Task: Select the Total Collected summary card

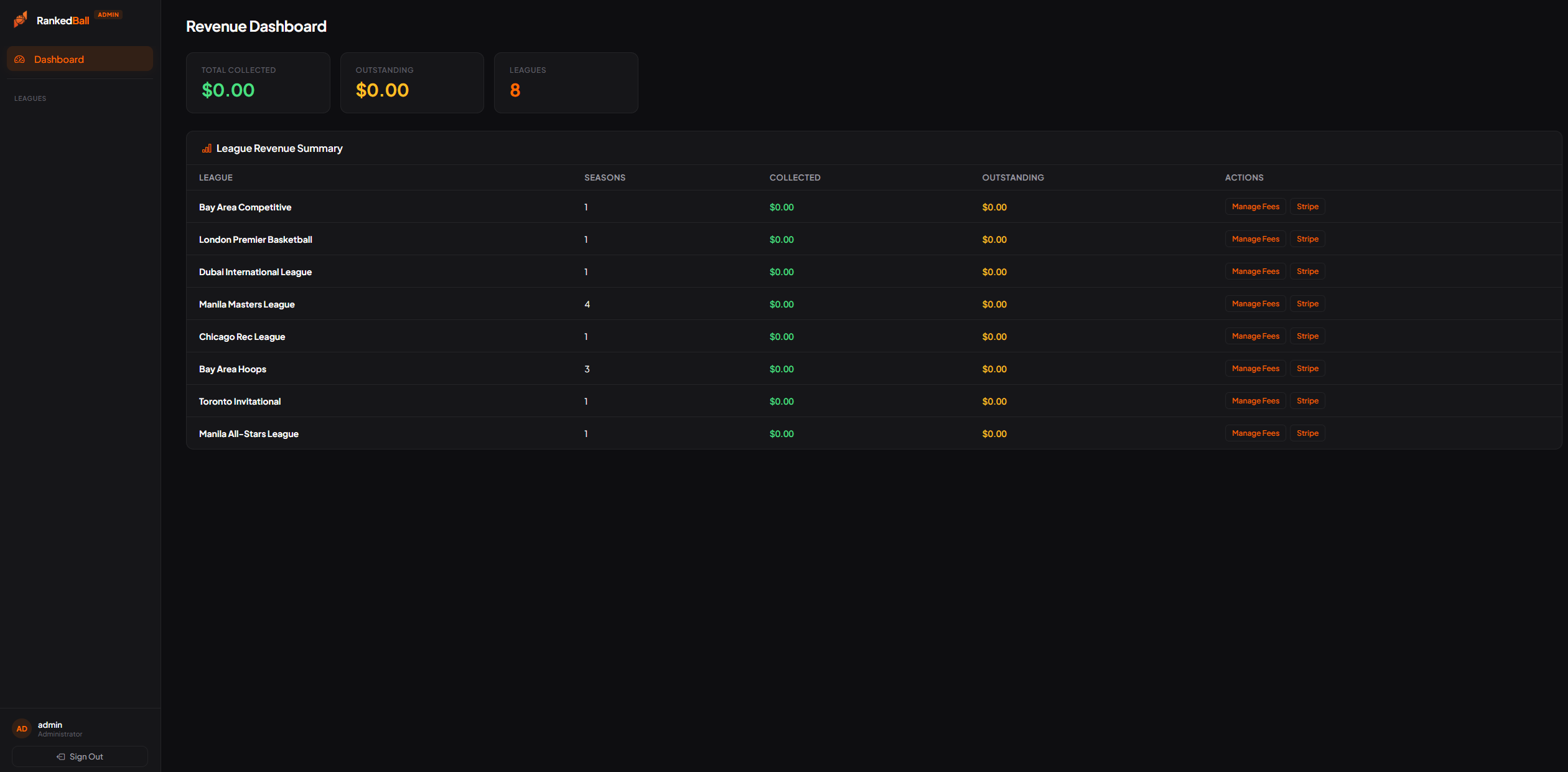Action: point(258,83)
